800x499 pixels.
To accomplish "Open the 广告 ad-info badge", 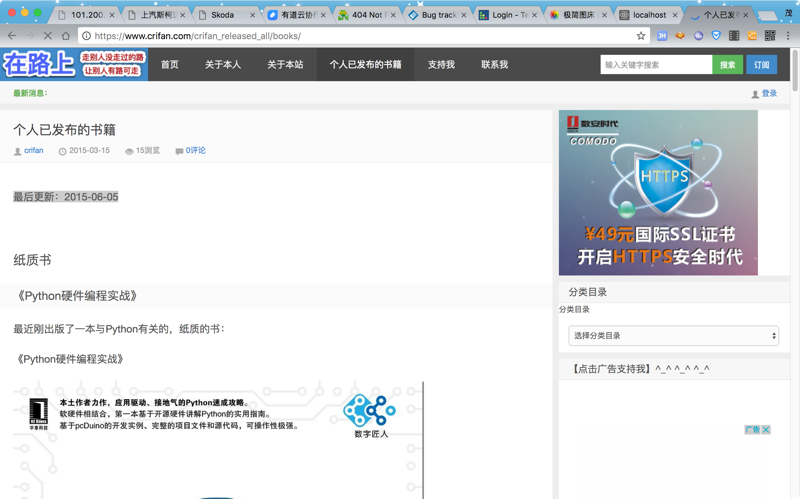I will 753,430.
